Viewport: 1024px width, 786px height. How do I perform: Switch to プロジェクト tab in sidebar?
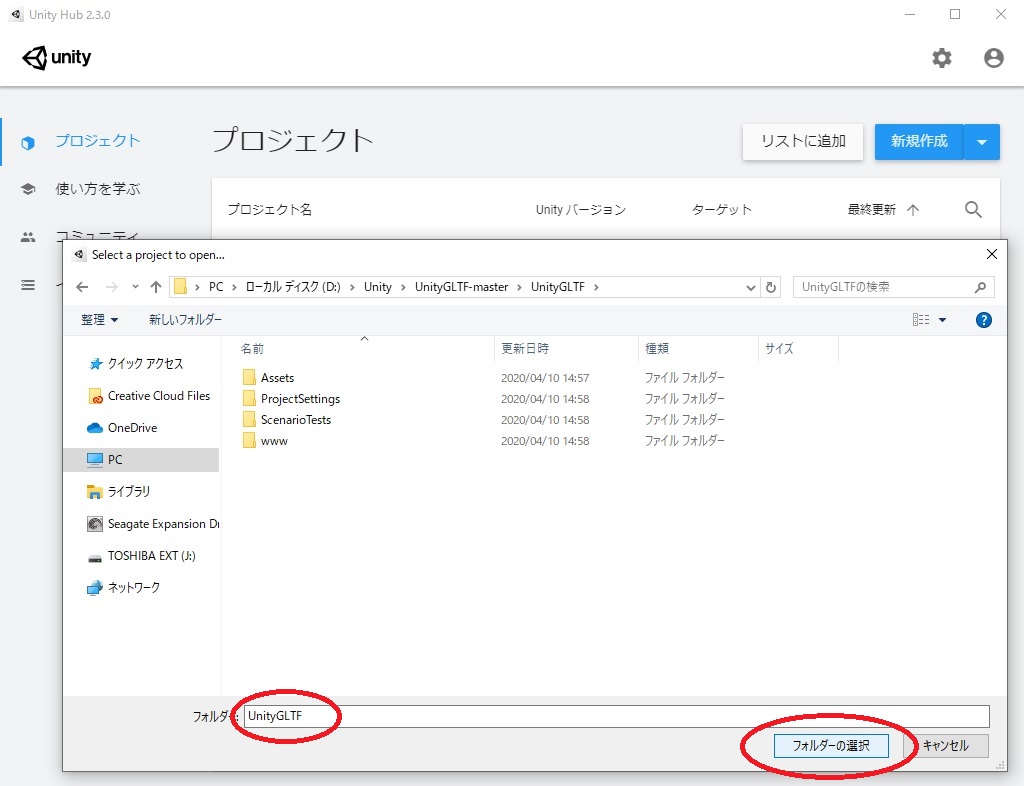pyautogui.click(x=98, y=141)
